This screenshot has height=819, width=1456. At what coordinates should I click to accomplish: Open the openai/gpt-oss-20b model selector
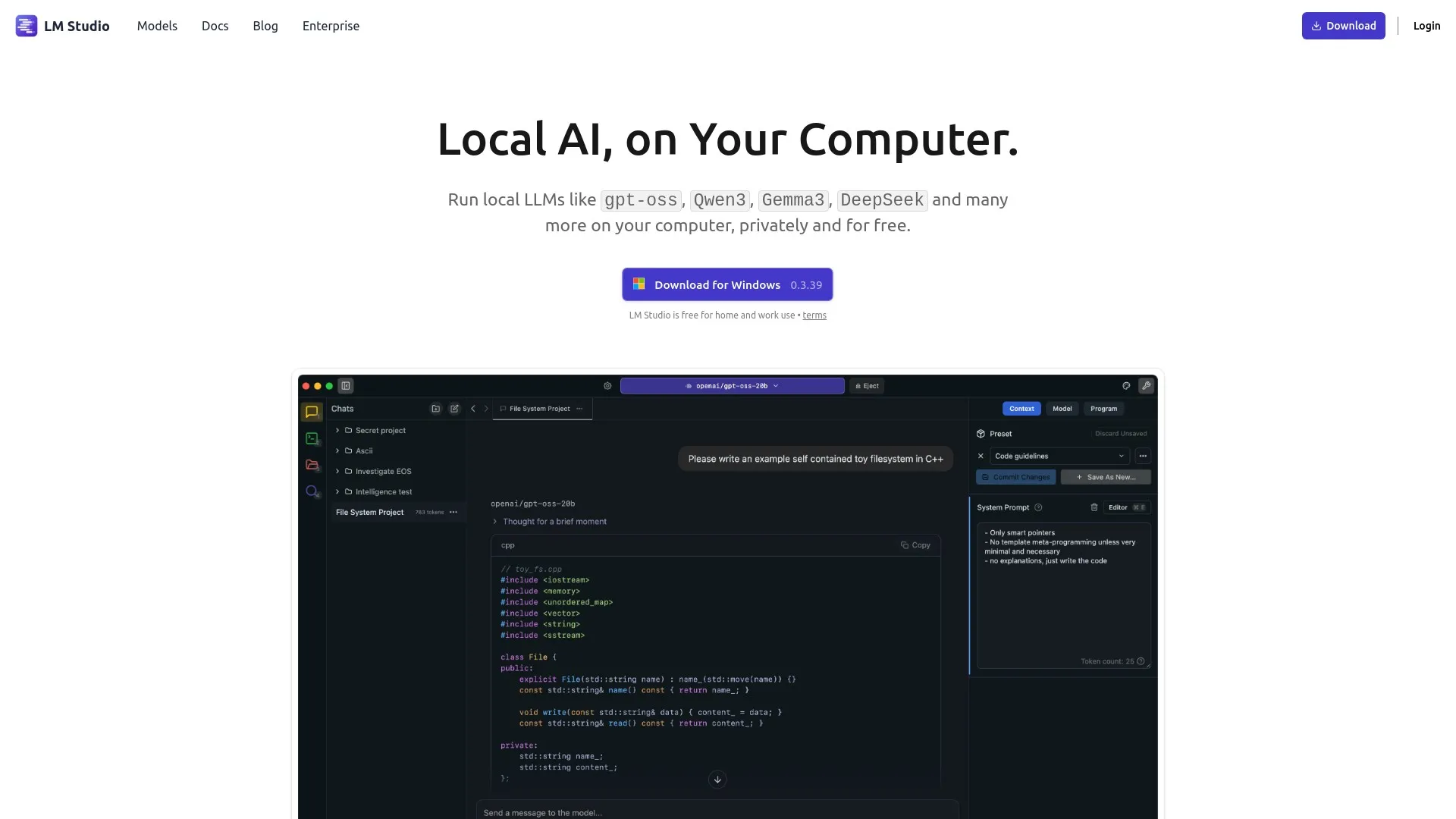click(731, 385)
